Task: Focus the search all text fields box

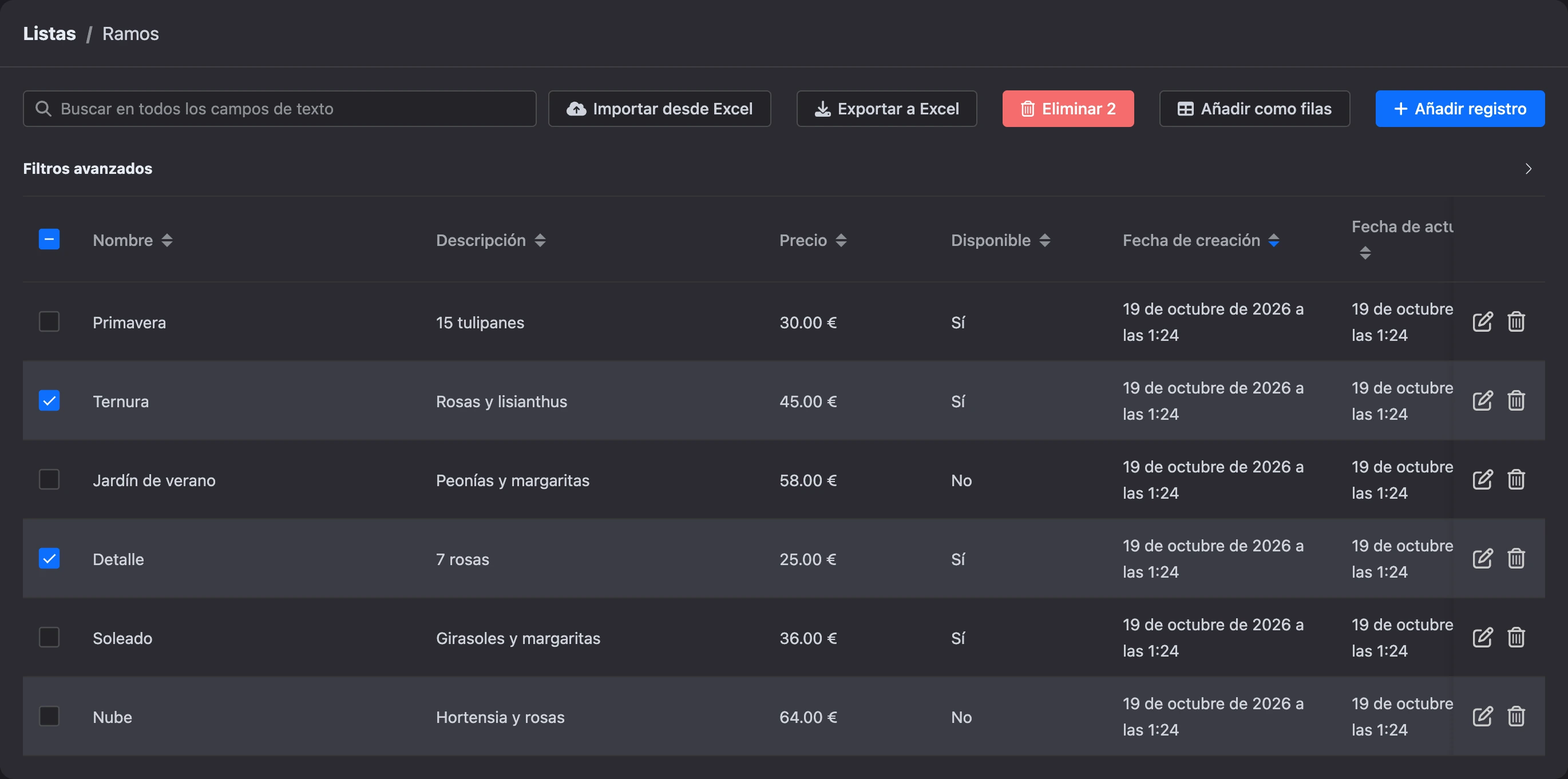Action: pyautogui.click(x=279, y=109)
